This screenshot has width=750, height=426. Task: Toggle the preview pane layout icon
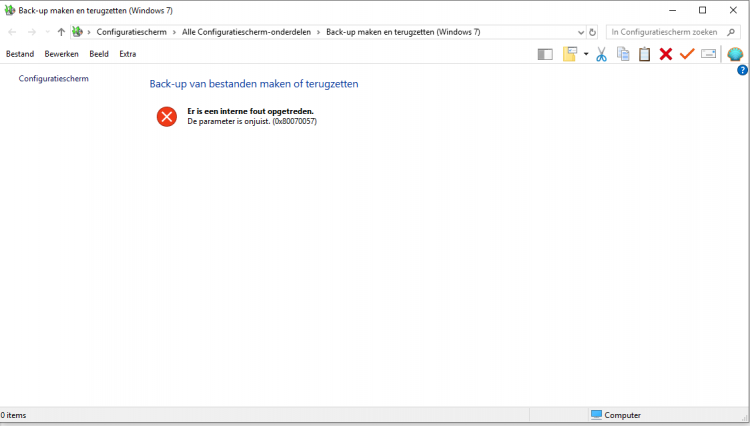point(545,54)
